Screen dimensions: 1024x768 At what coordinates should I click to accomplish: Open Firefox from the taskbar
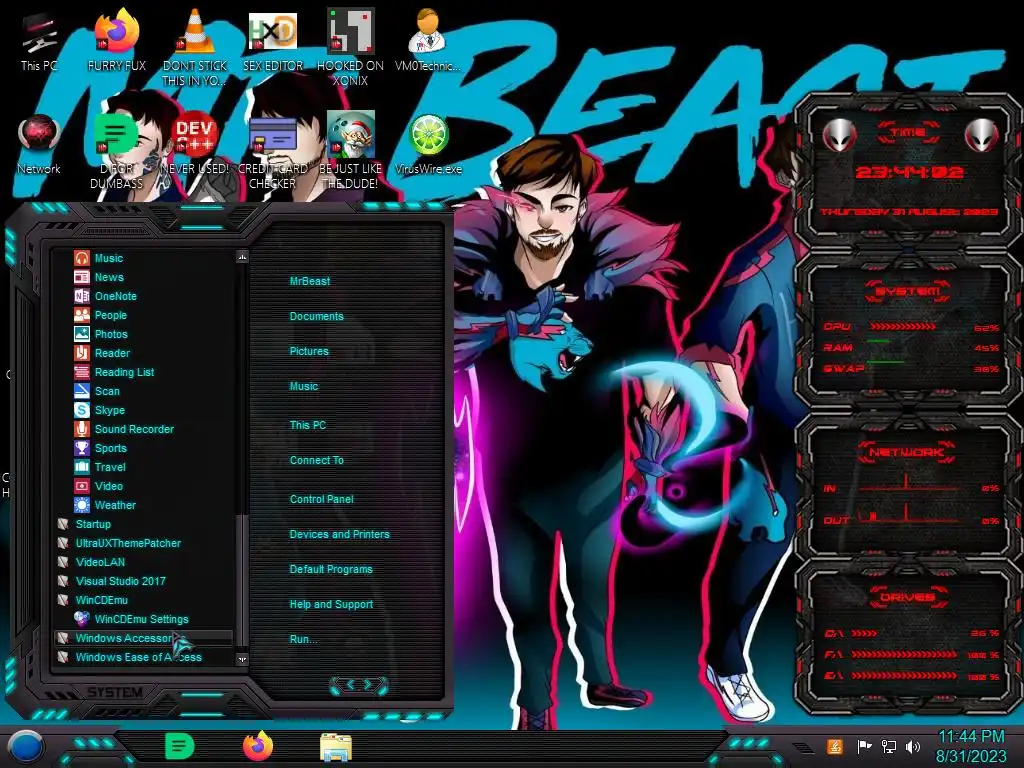(258, 746)
